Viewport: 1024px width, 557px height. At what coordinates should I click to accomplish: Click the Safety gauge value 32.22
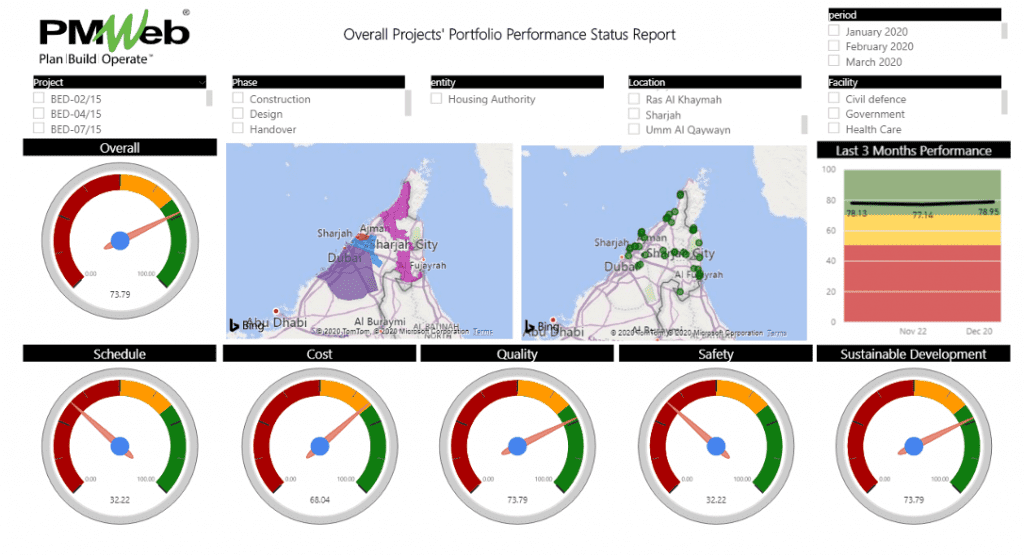(x=716, y=500)
